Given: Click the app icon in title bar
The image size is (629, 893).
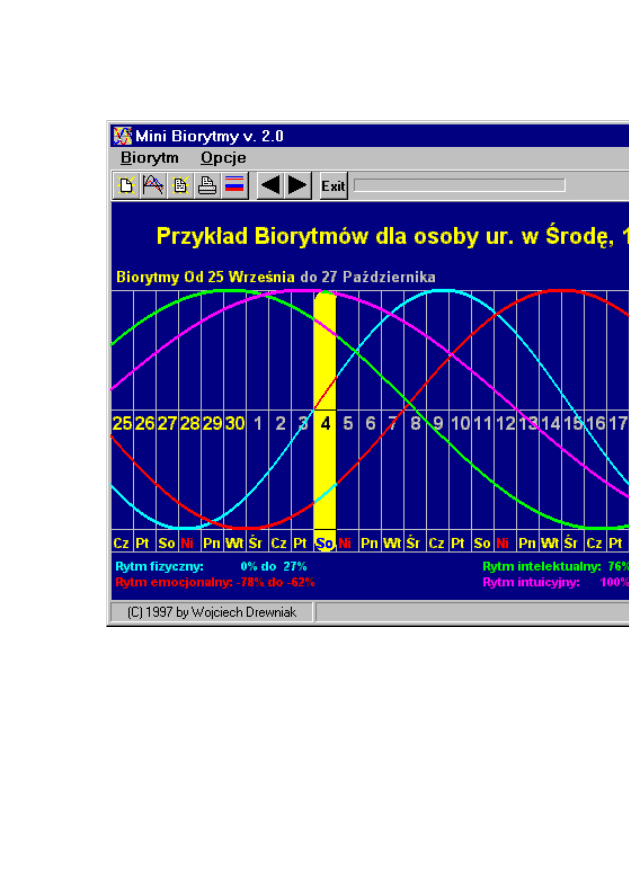Looking at the screenshot, I should pos(122,136).
